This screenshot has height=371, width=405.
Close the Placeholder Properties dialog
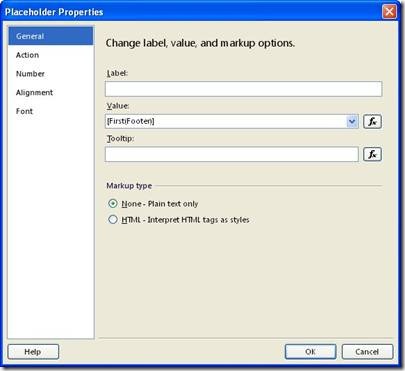[x=389, y=12]
